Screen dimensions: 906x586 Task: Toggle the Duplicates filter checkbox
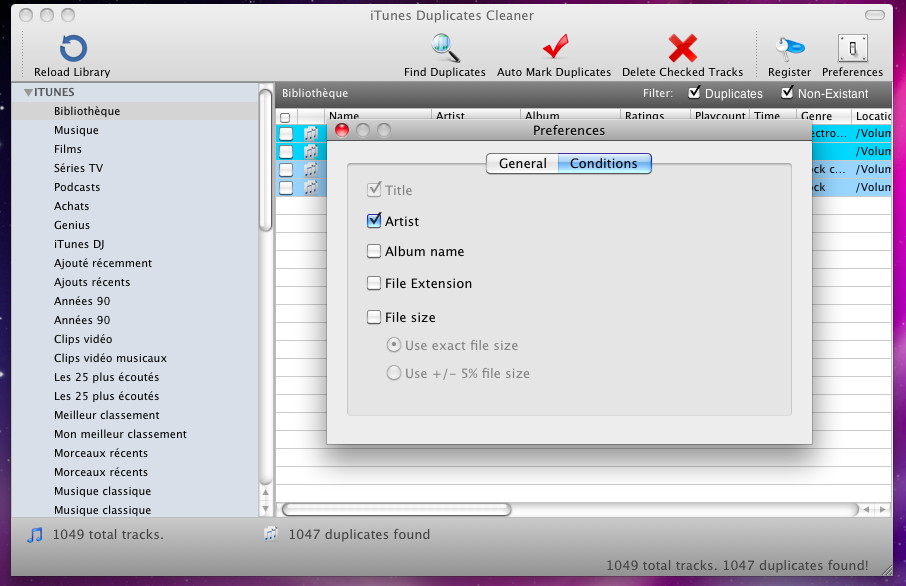click(x=694, y=92)
